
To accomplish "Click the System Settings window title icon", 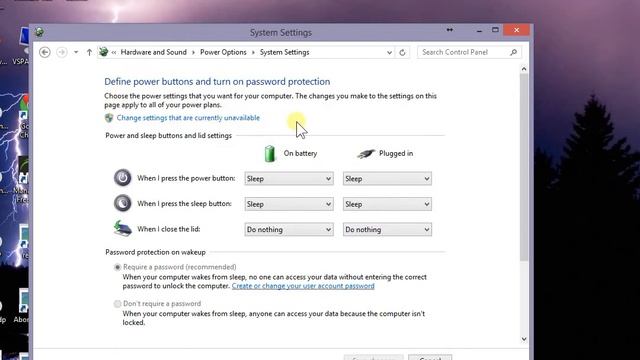I will (x=40, y=32).
